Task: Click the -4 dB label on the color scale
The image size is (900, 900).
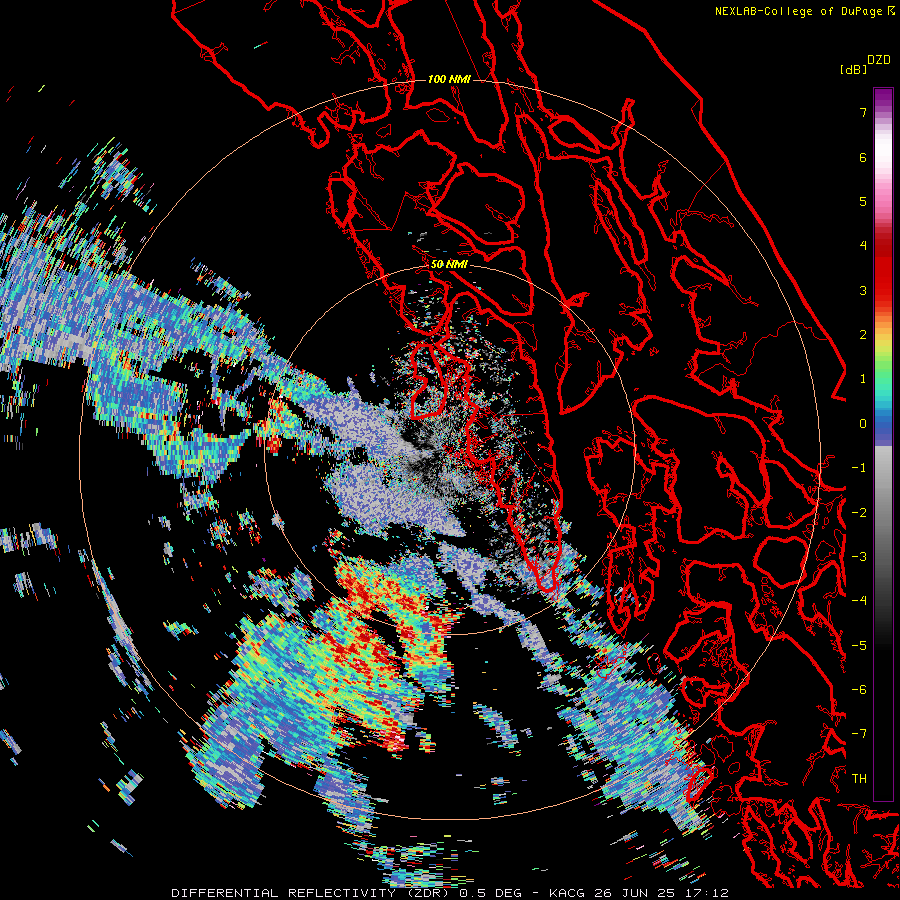Action: point(859,601)
